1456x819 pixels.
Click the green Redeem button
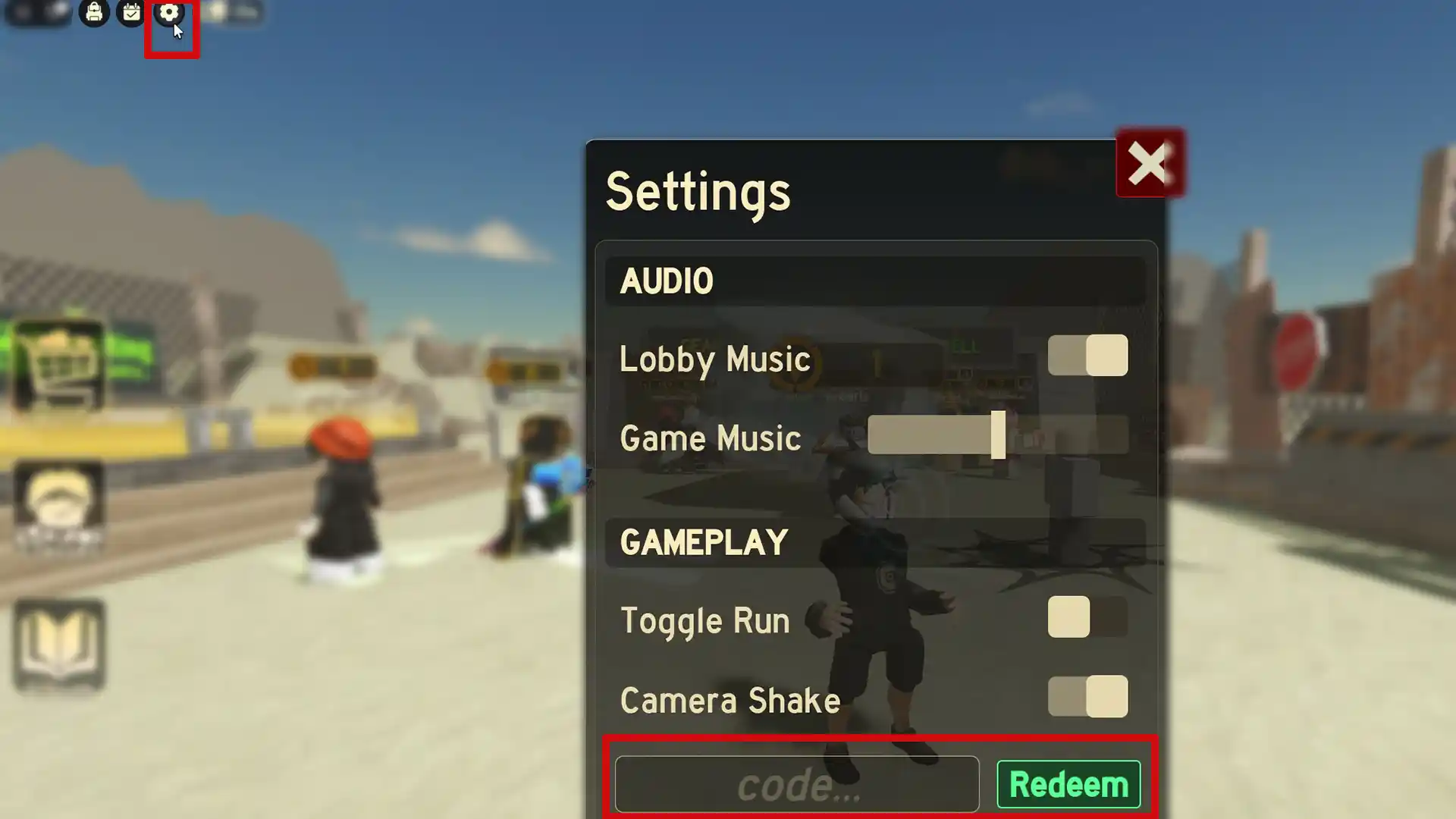click(x=1068, y=784)
